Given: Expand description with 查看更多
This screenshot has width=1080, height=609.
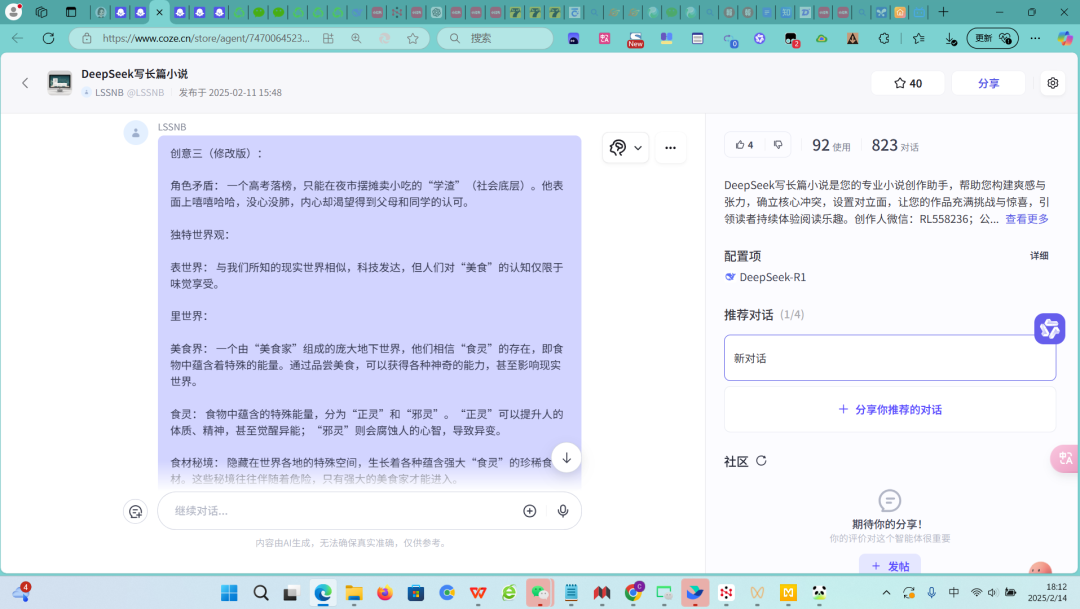Looking at the screenshot, I should [1027, 219].
